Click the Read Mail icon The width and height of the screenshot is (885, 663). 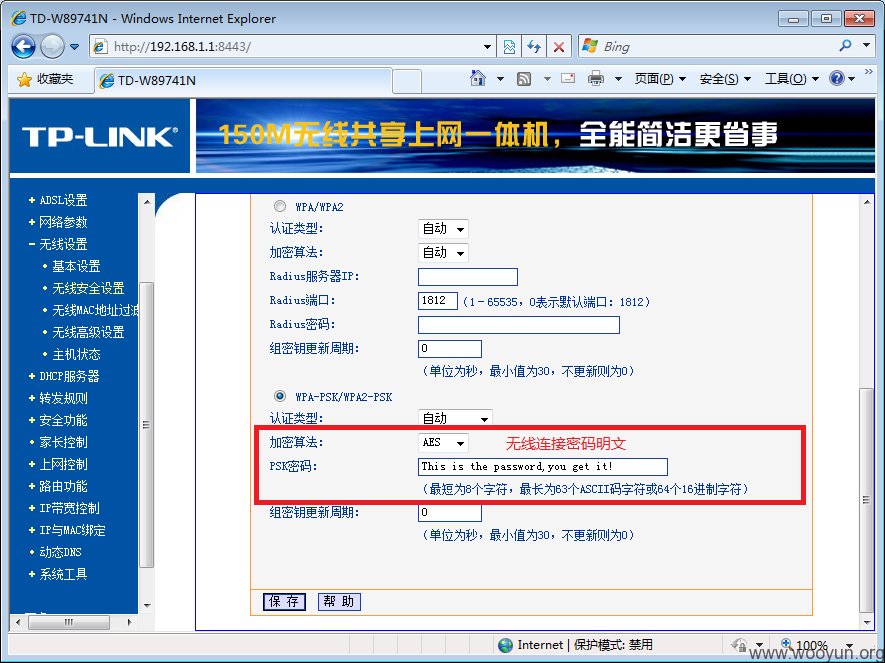[x=568, y=78]
